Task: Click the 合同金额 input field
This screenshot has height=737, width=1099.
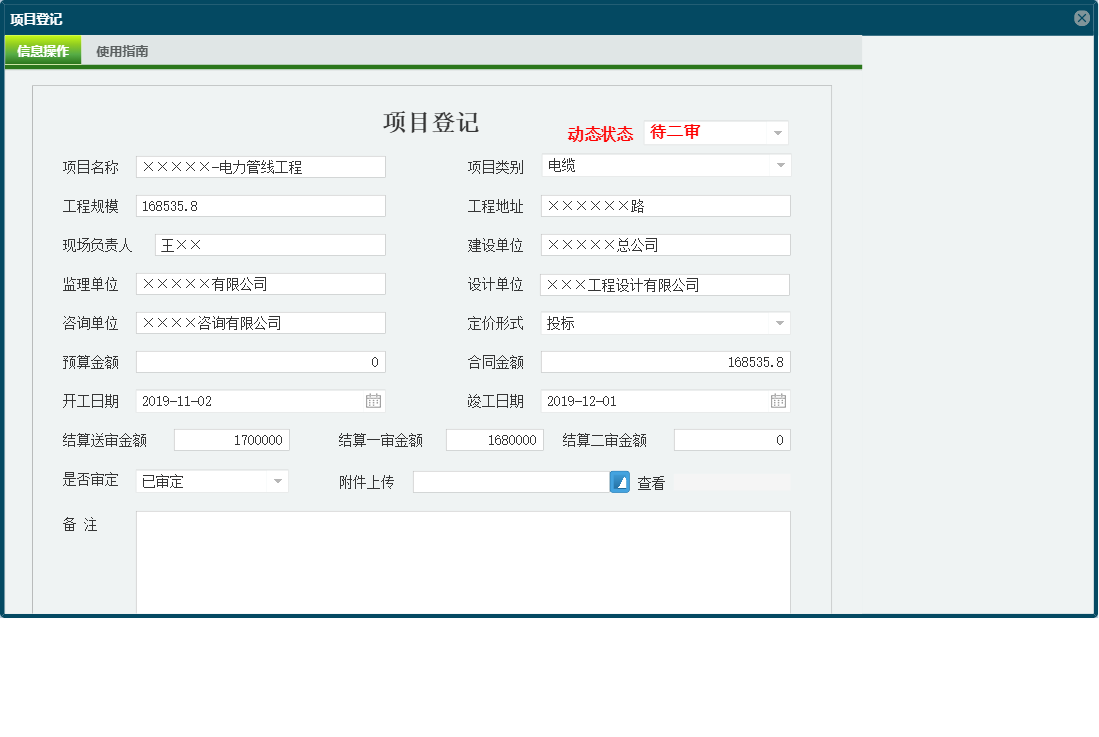Action: 664,361
